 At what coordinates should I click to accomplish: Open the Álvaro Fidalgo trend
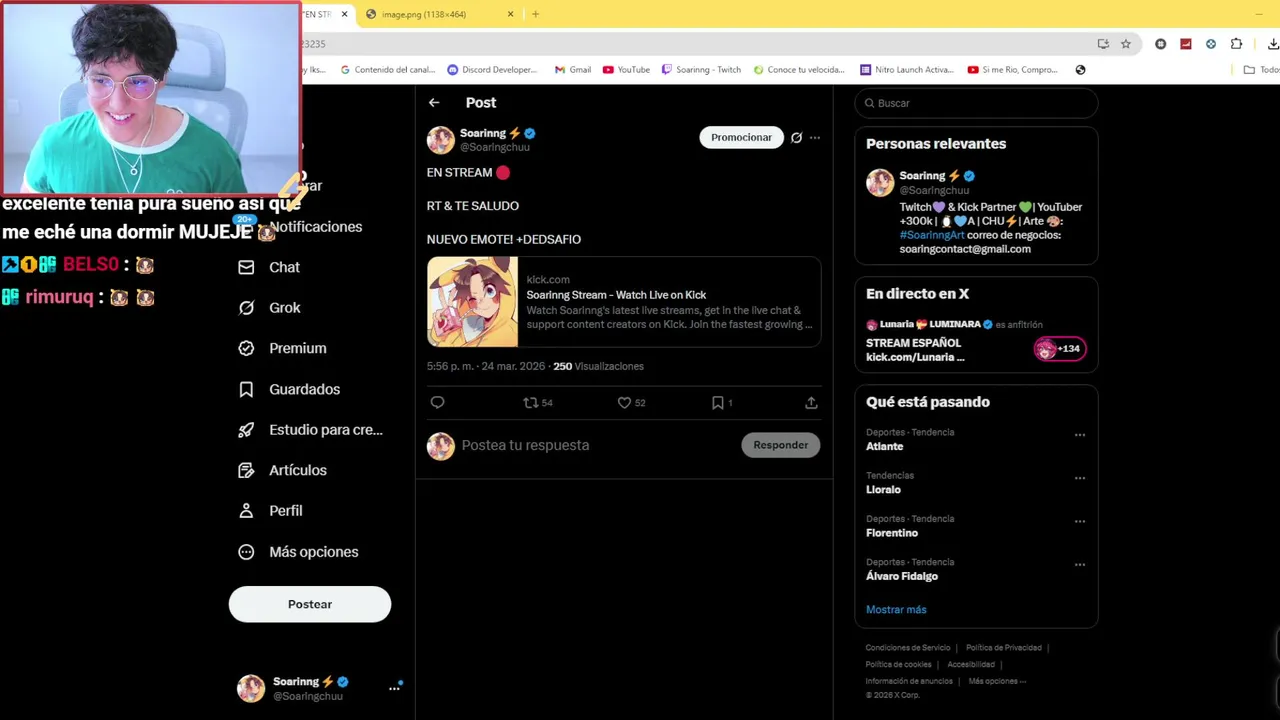(902, 576)
